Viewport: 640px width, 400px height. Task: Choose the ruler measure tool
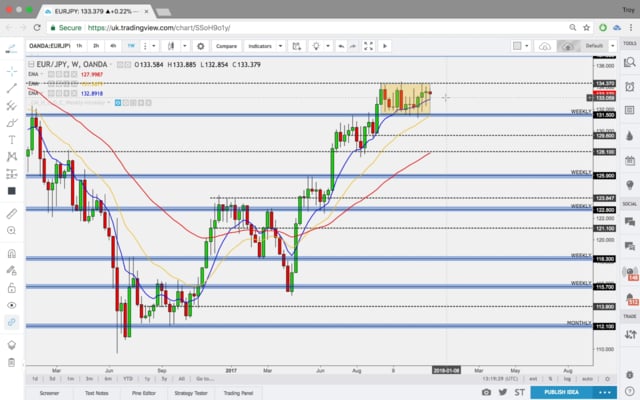click(x=11, y=213)
